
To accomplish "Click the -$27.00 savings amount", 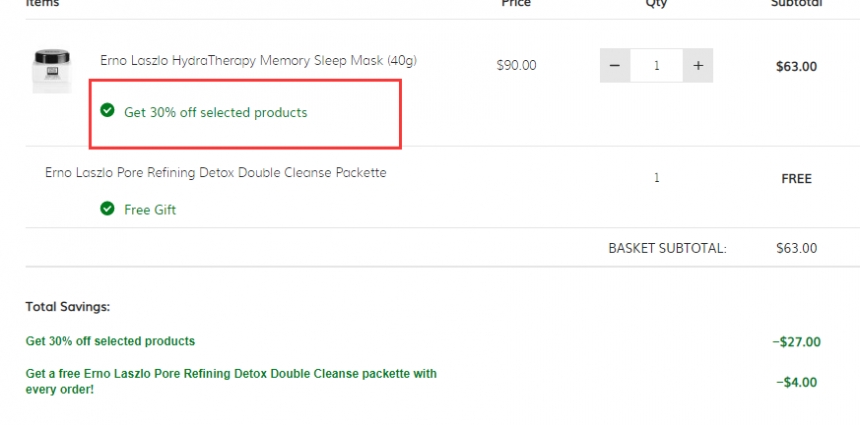I will 796,342.
